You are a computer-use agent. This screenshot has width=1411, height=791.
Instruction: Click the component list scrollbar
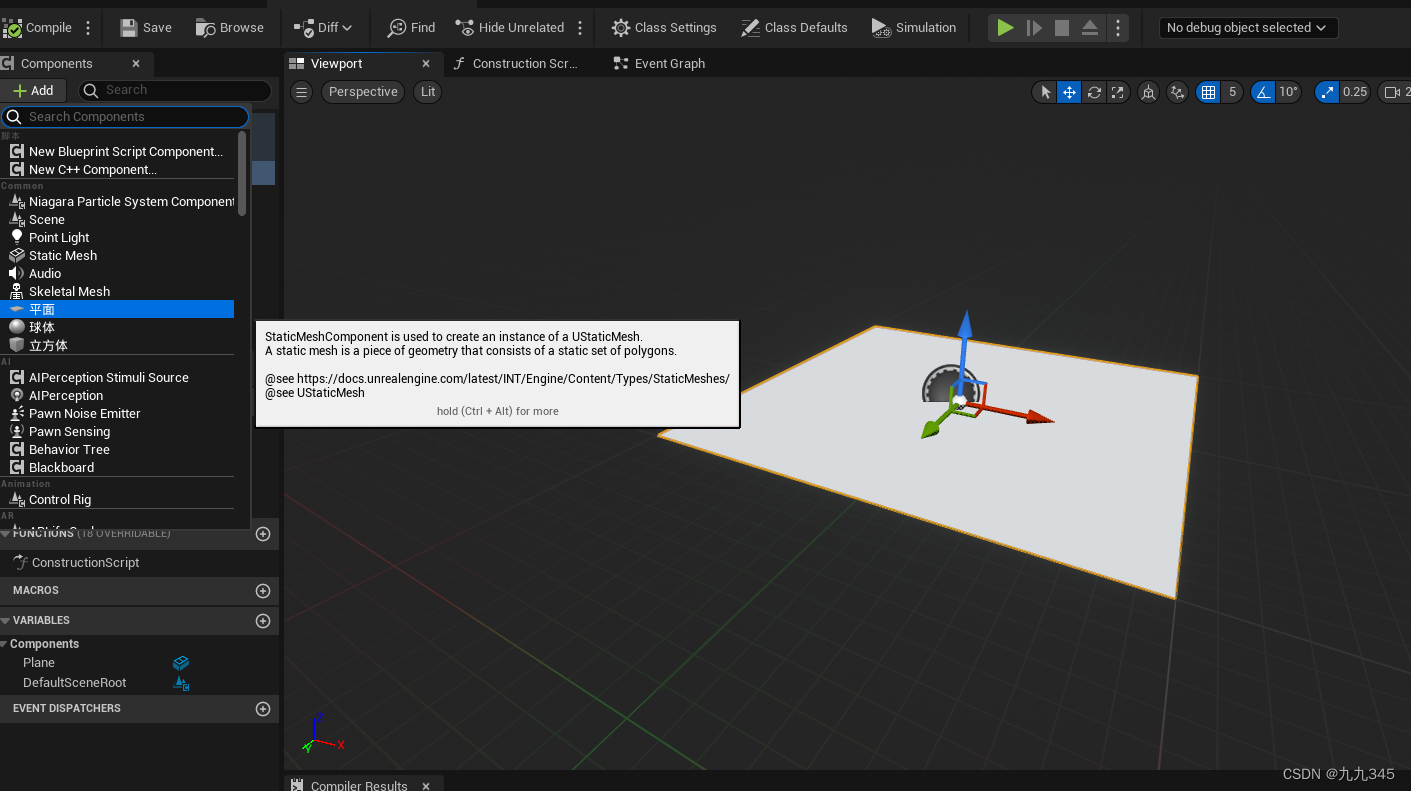click(x=242, y=173)
